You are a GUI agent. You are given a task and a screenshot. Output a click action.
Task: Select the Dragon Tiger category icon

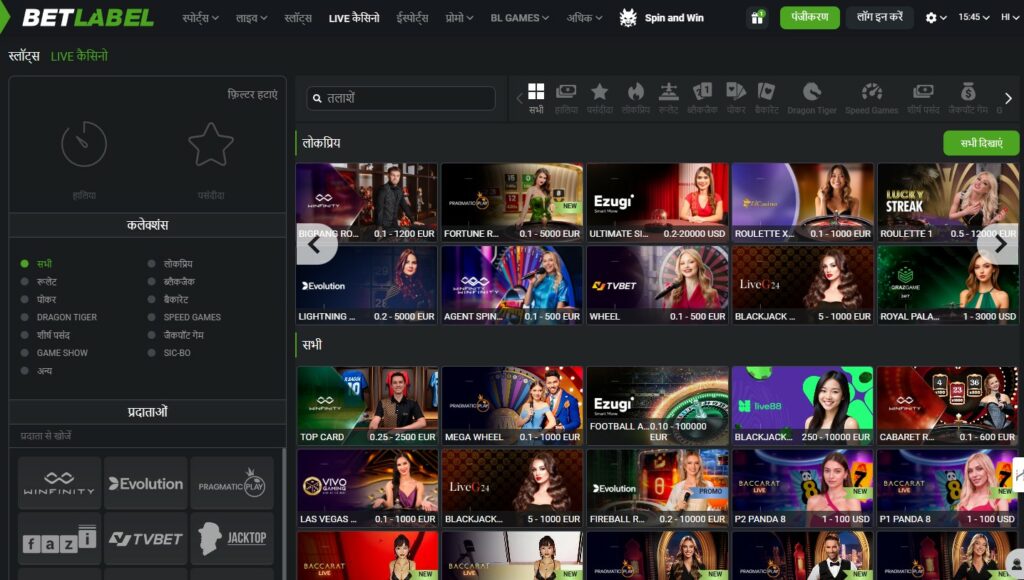[812, 99]
